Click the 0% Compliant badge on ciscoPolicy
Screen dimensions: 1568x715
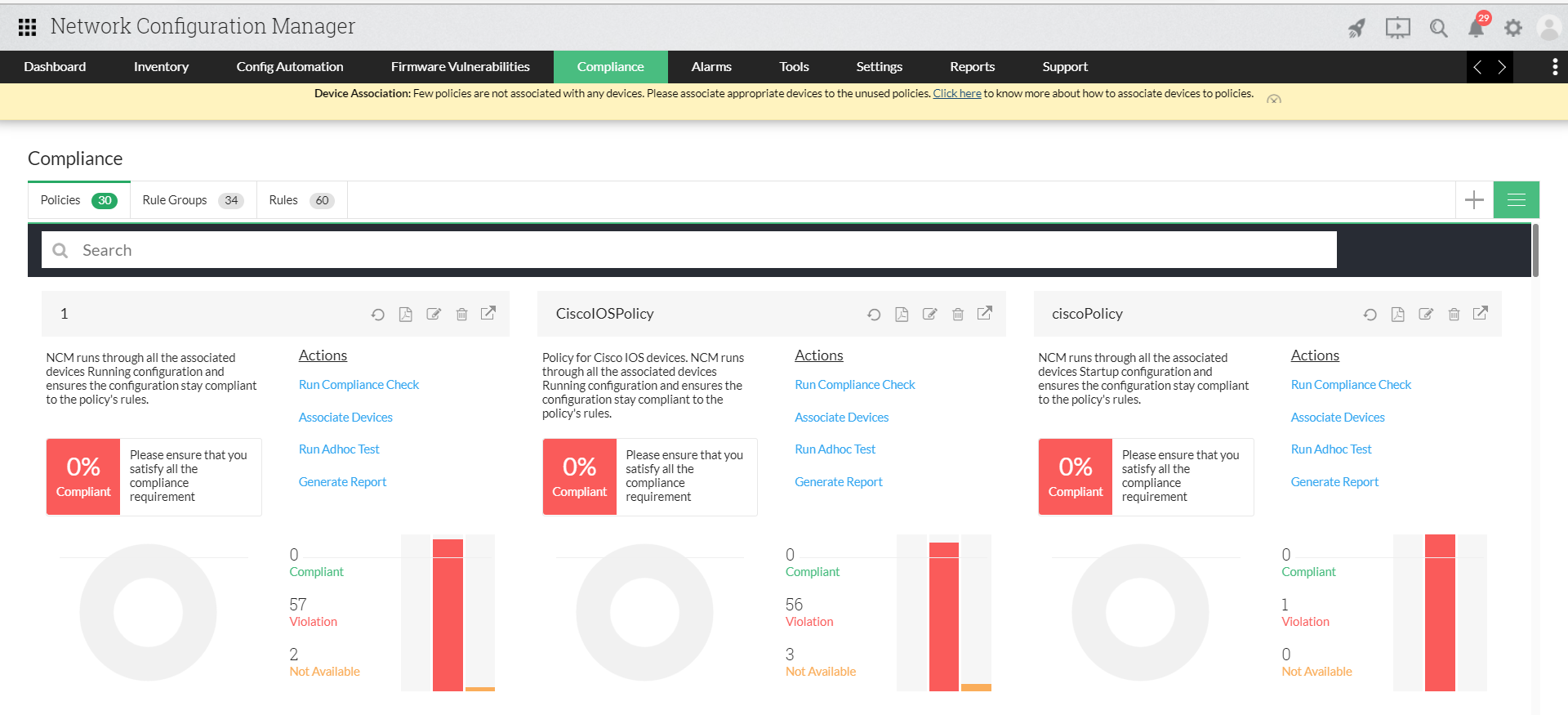coord(1076,477)
